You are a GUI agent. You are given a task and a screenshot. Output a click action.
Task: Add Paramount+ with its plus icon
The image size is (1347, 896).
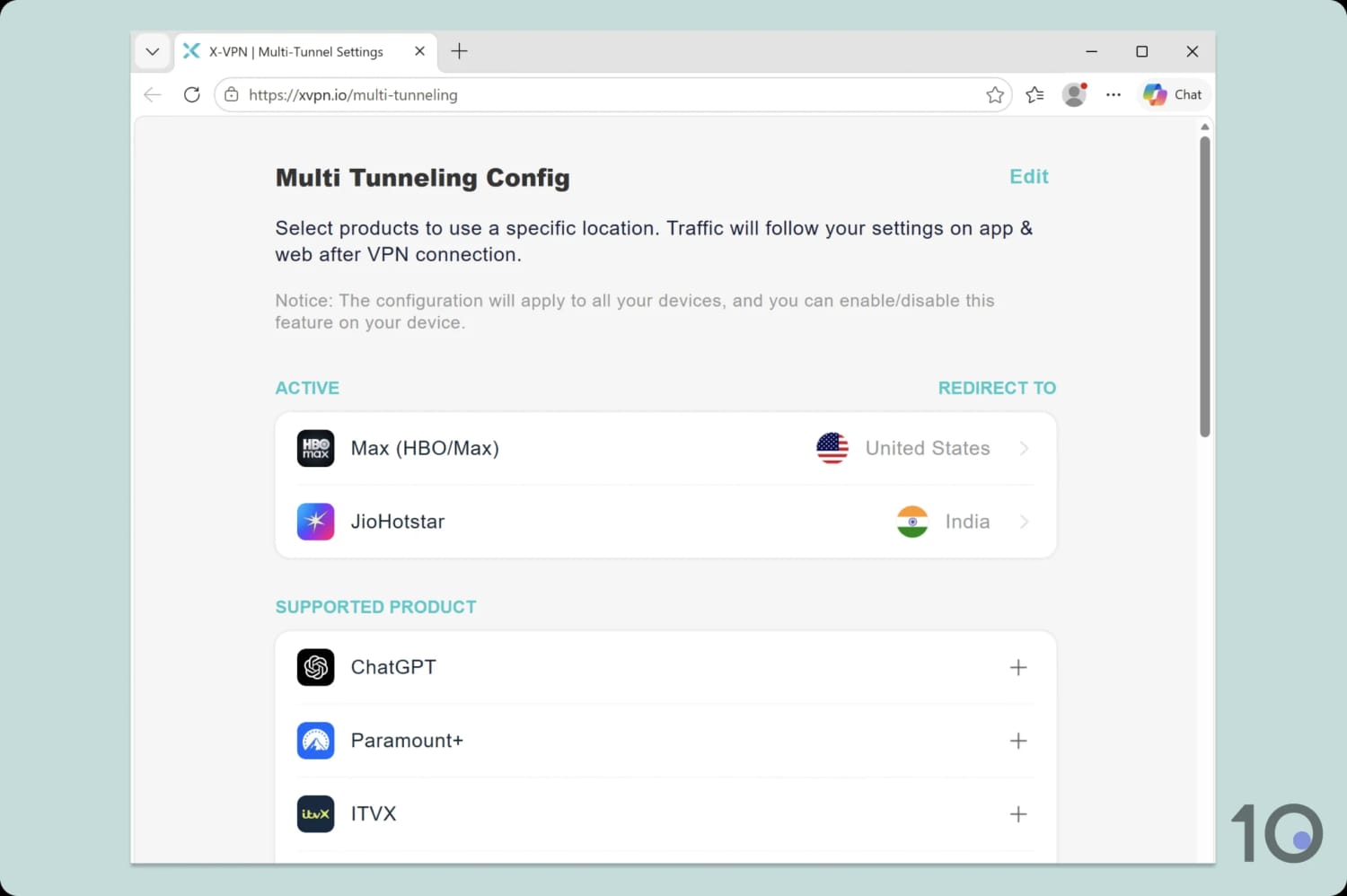click(1018, 741)
